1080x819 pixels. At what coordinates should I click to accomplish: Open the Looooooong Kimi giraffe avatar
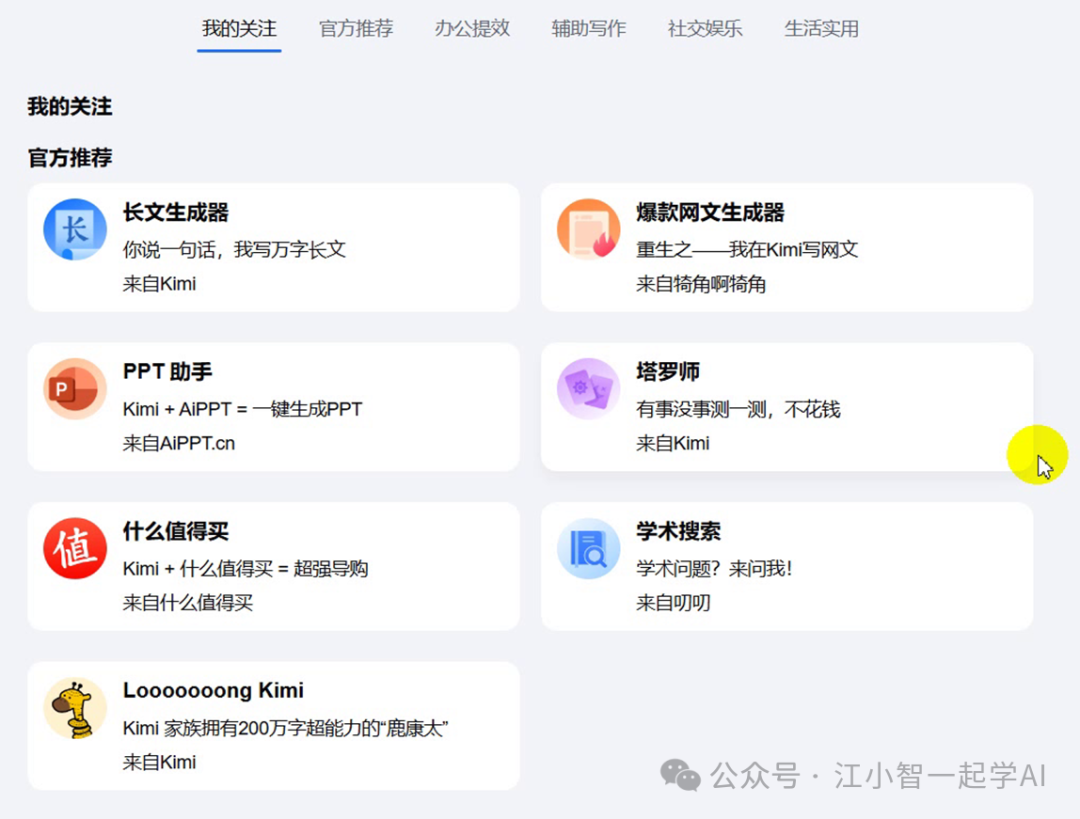click(x=75, y=708)
